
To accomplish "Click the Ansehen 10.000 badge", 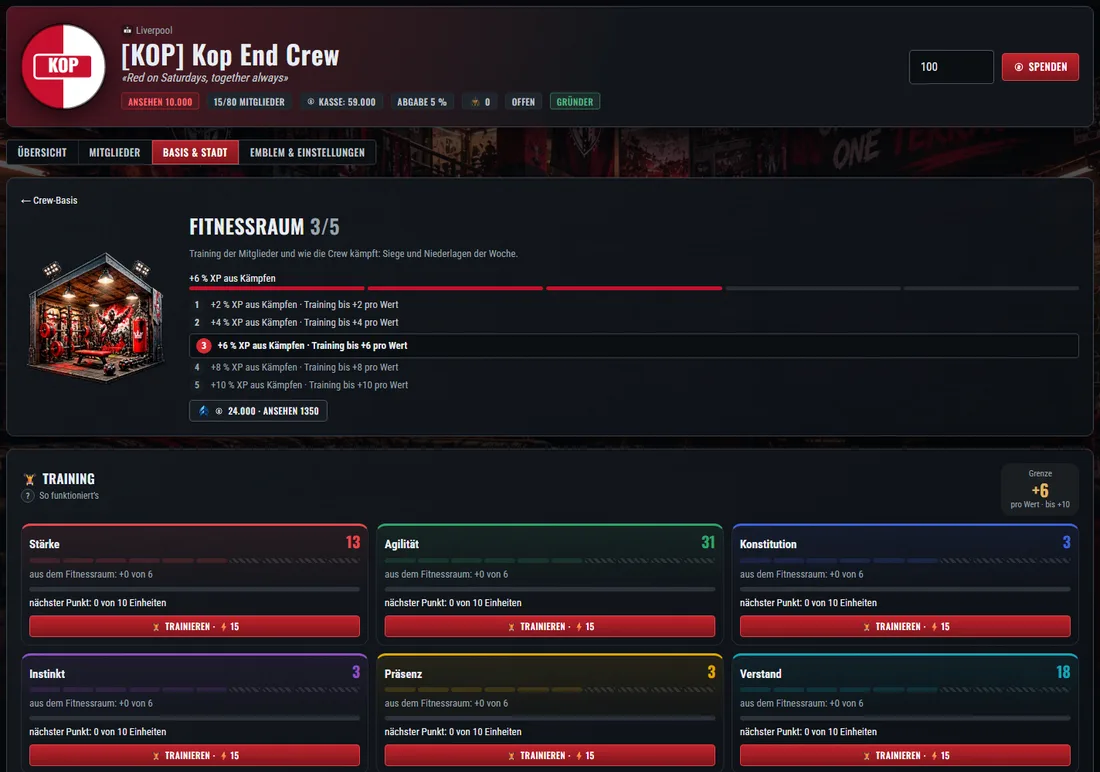I will 160,102.
